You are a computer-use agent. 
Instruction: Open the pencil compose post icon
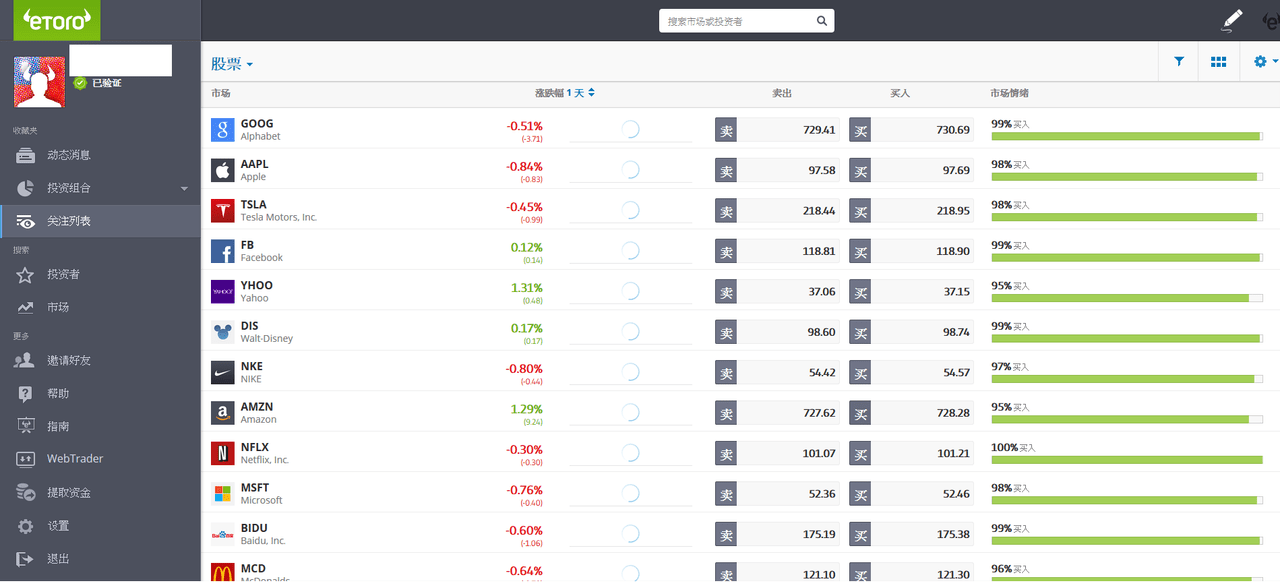(x=1232, y=20)
